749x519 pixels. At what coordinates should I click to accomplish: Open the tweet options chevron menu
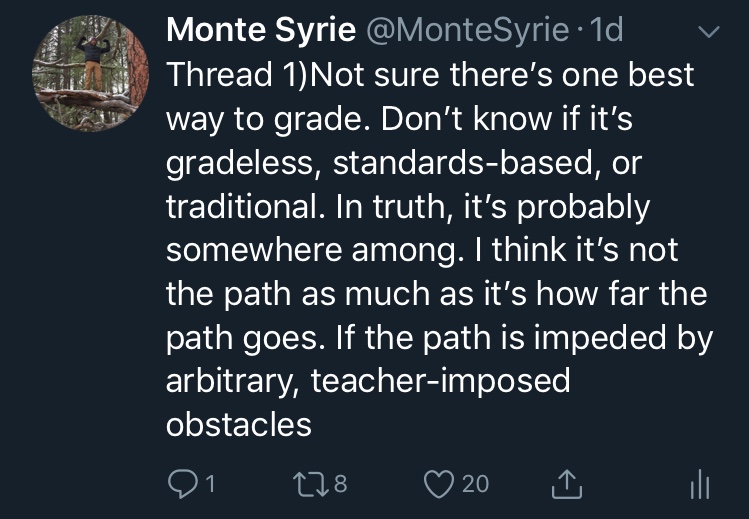coord(708,33)
